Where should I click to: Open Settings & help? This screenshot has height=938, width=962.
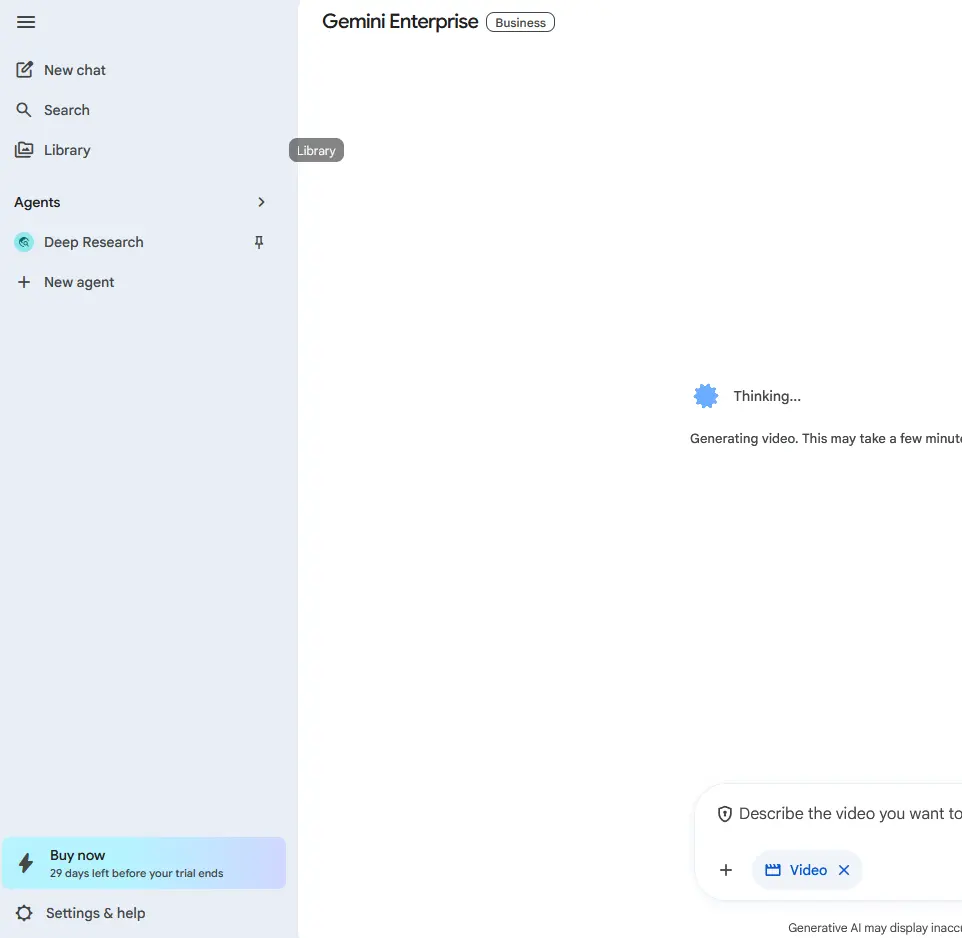pyautogui.click(x=96, y=913)
